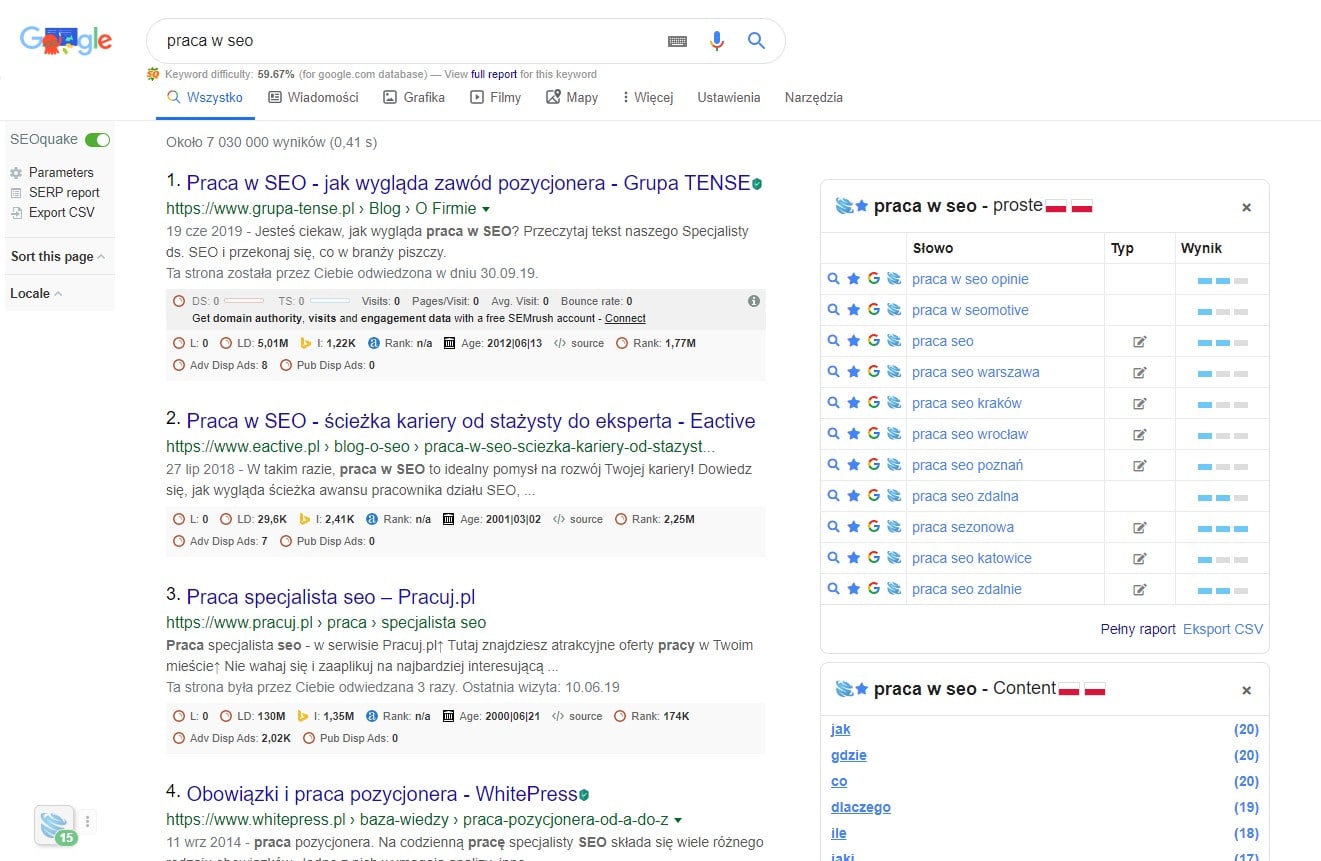1321x861 pixels.
Task: Open 'Praca specjalista seo – Pracuj.pl' result
Action: pyautogui.click(x=330, y=597)
